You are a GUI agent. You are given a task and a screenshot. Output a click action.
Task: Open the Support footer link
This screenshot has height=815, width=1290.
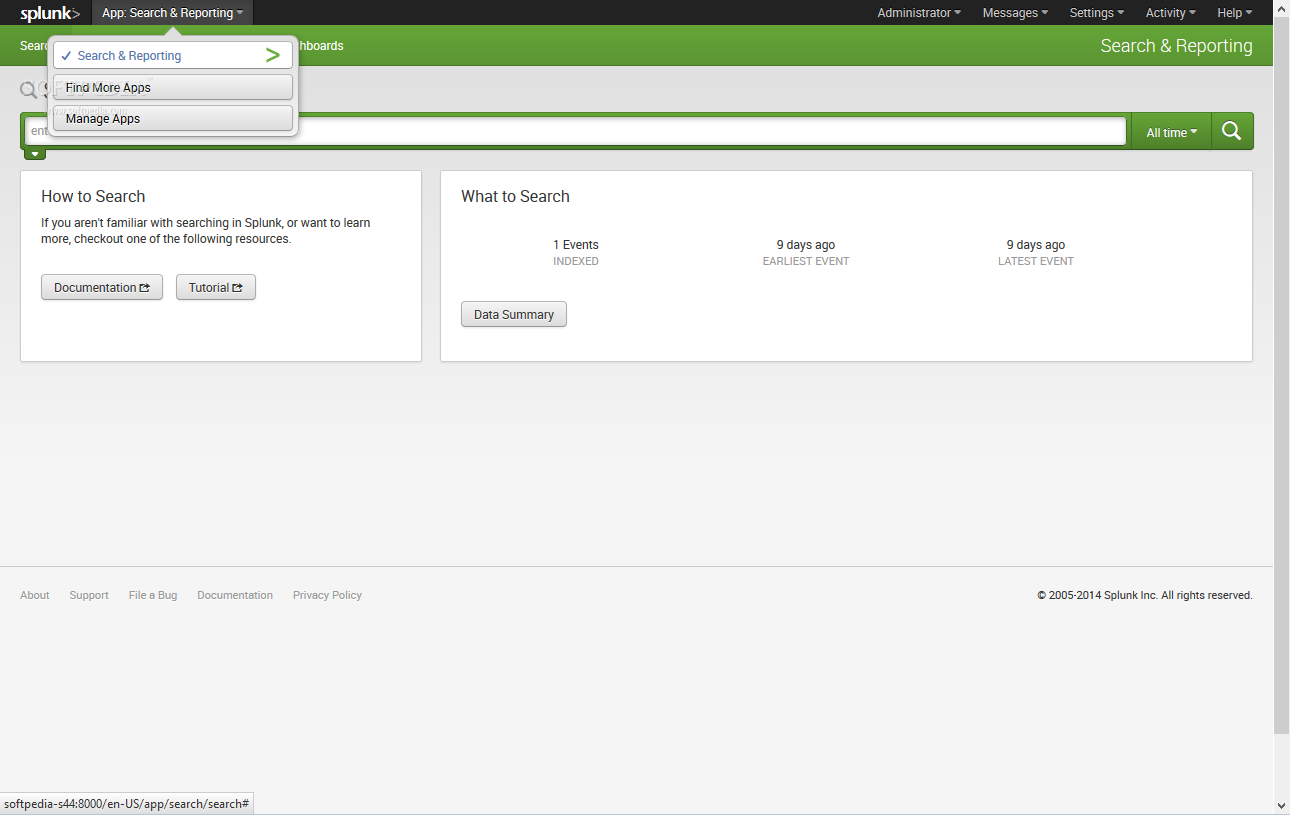pos(89,595)
